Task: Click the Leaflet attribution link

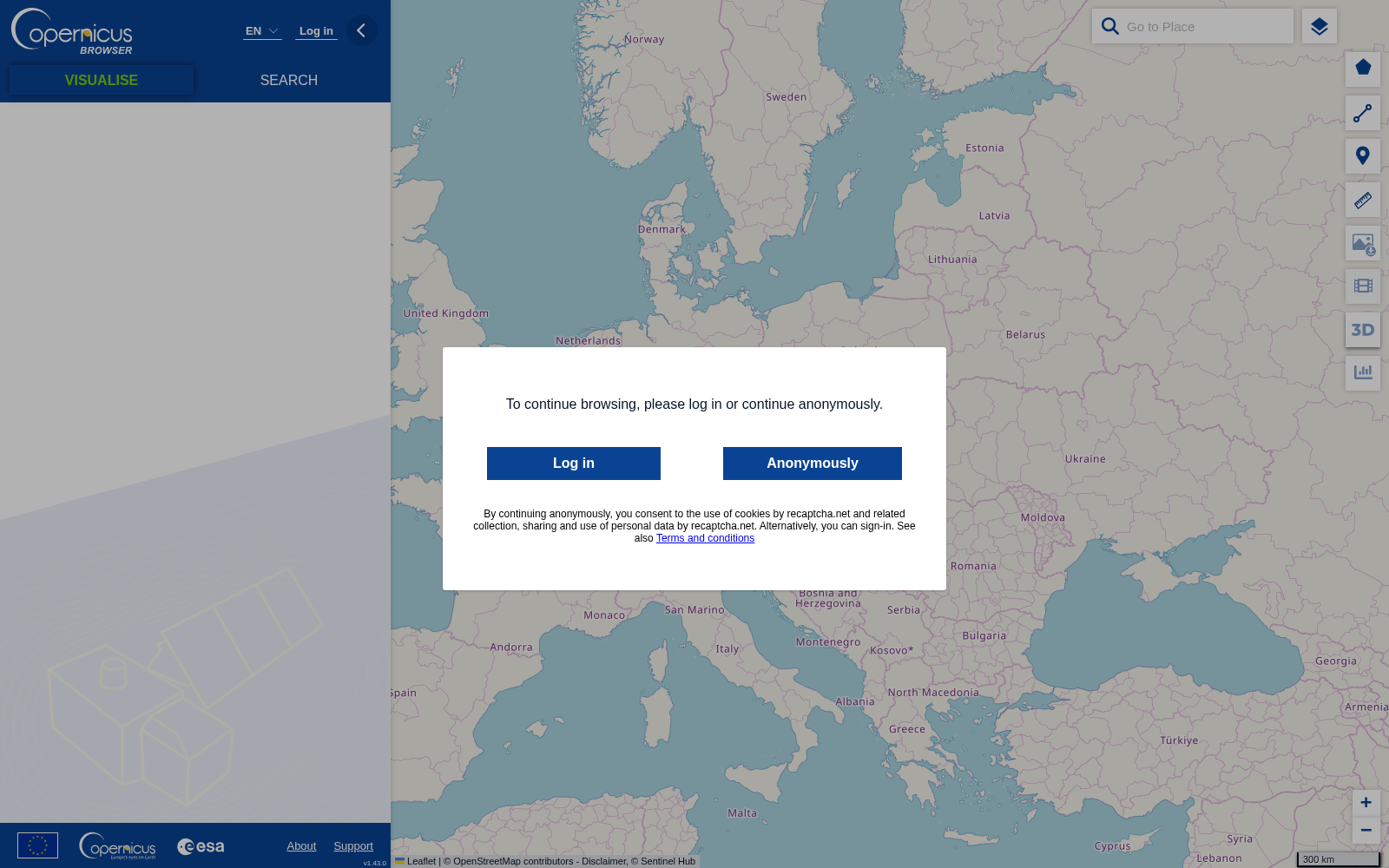Action: [x=416, y=861]
